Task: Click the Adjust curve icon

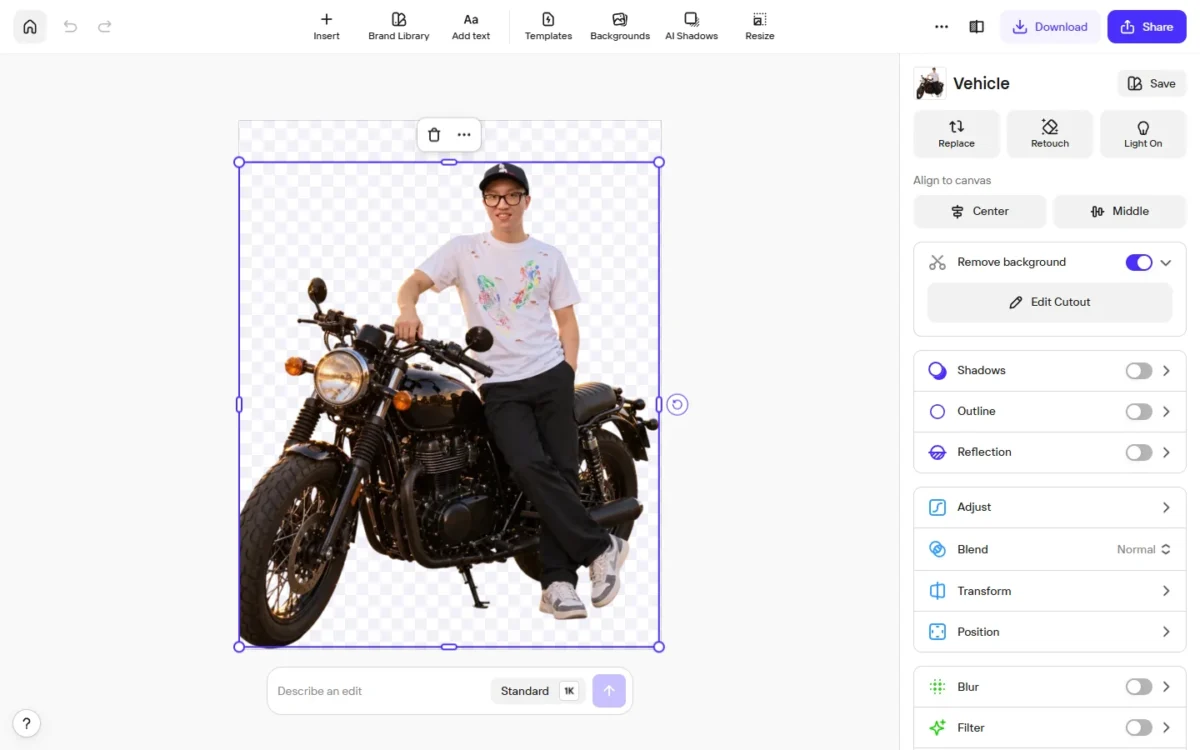Action: tap(937, 508)
